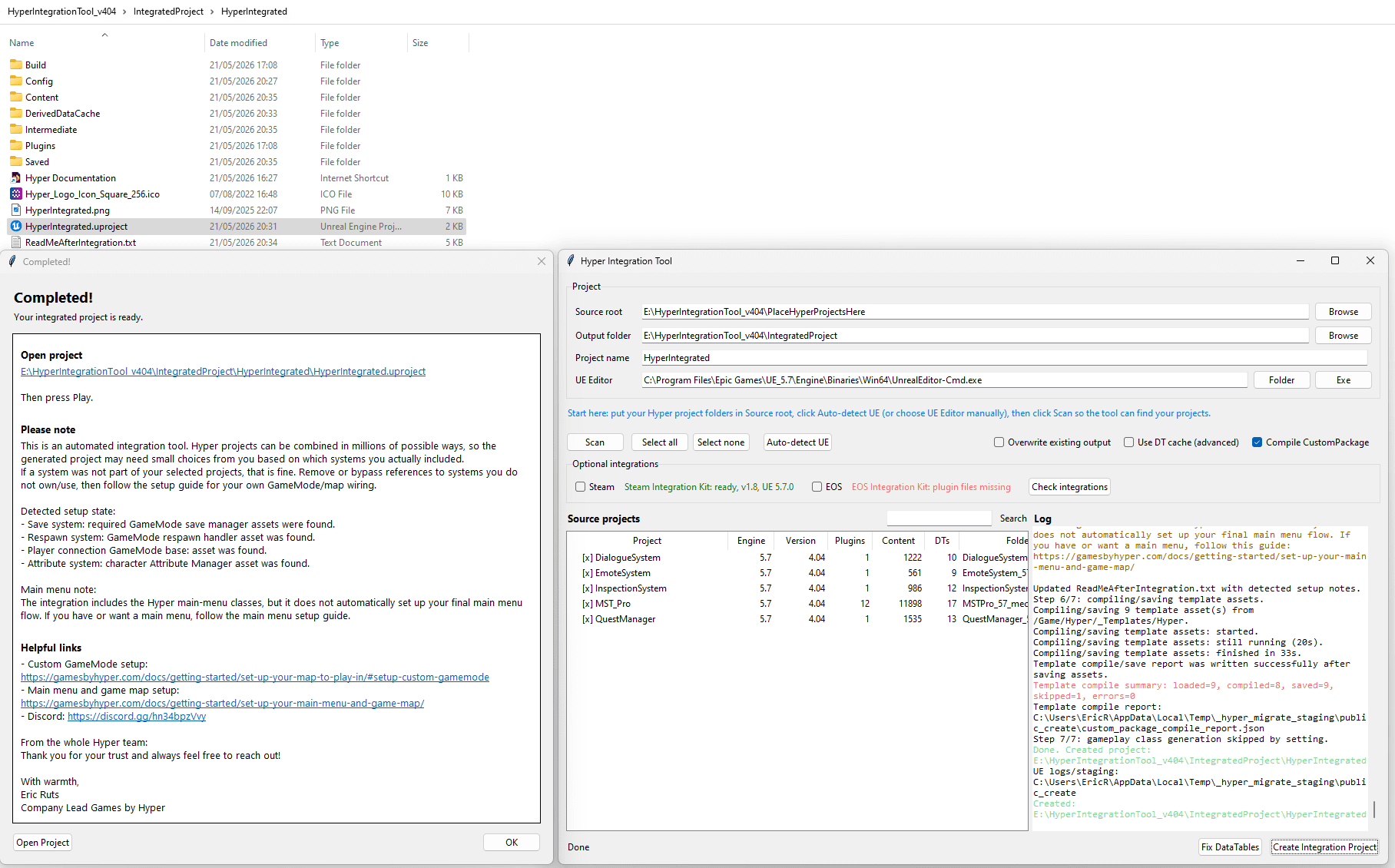Click the HyperIntegrated.png file icon
This screenshot has width=1395, height=868.
(x=16, y=210)
